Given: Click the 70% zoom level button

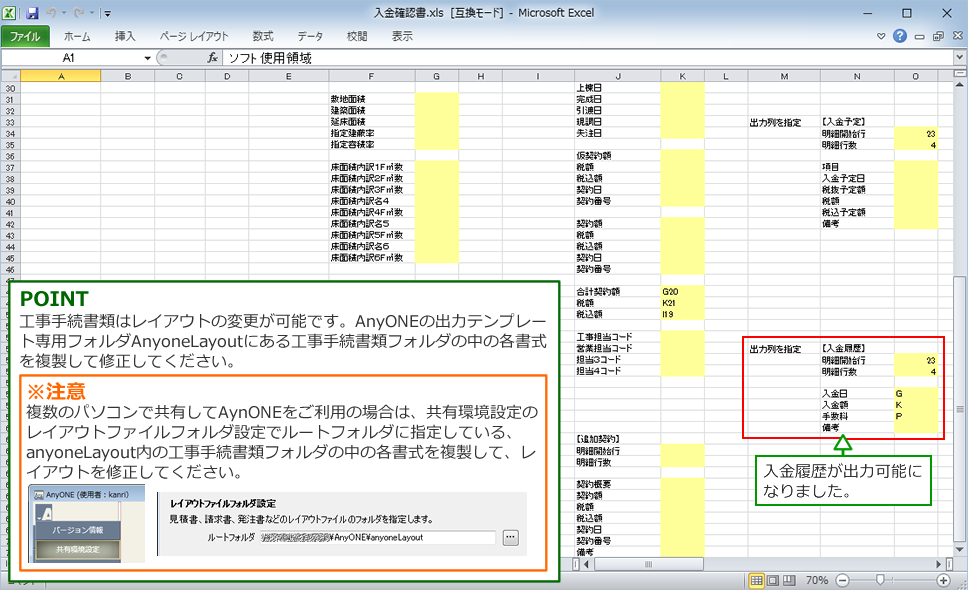Looking at the screenshot, I should tap(817, 580).
